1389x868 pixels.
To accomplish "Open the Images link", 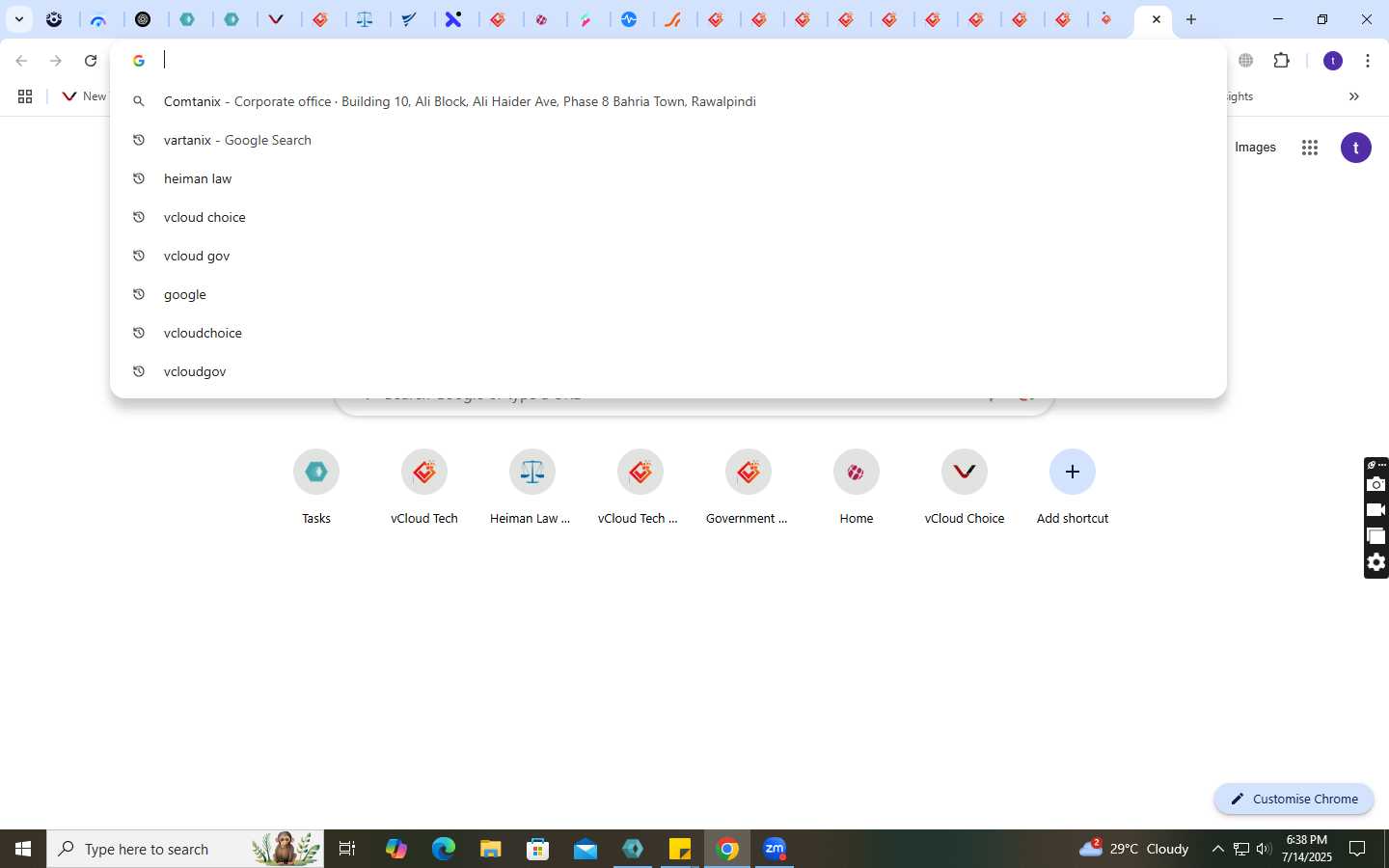I will [1255, 148].
